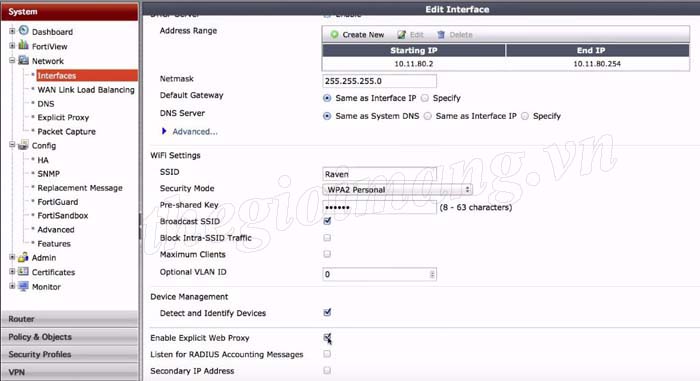This screenshot has width=700, height=381.
Task: Expand the Admin tree node
Action: pyautogui.click(x=12, y=257)
